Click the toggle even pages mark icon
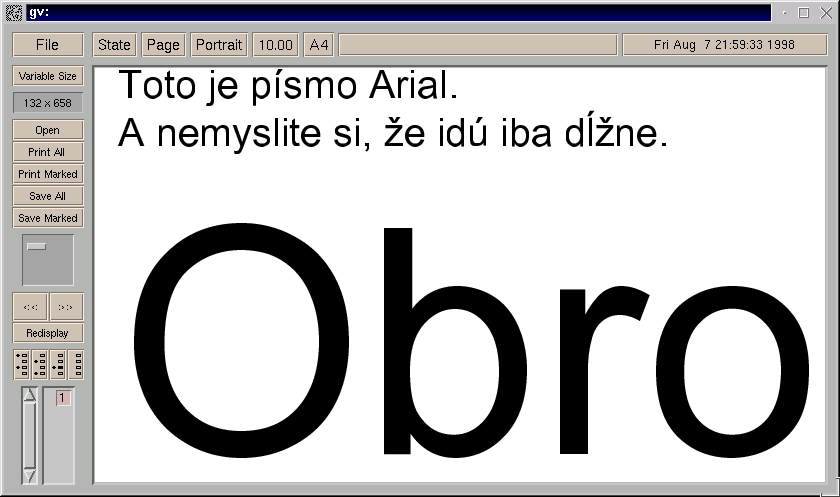Viewport: 840px width, 497px height. tap(40, 365)
